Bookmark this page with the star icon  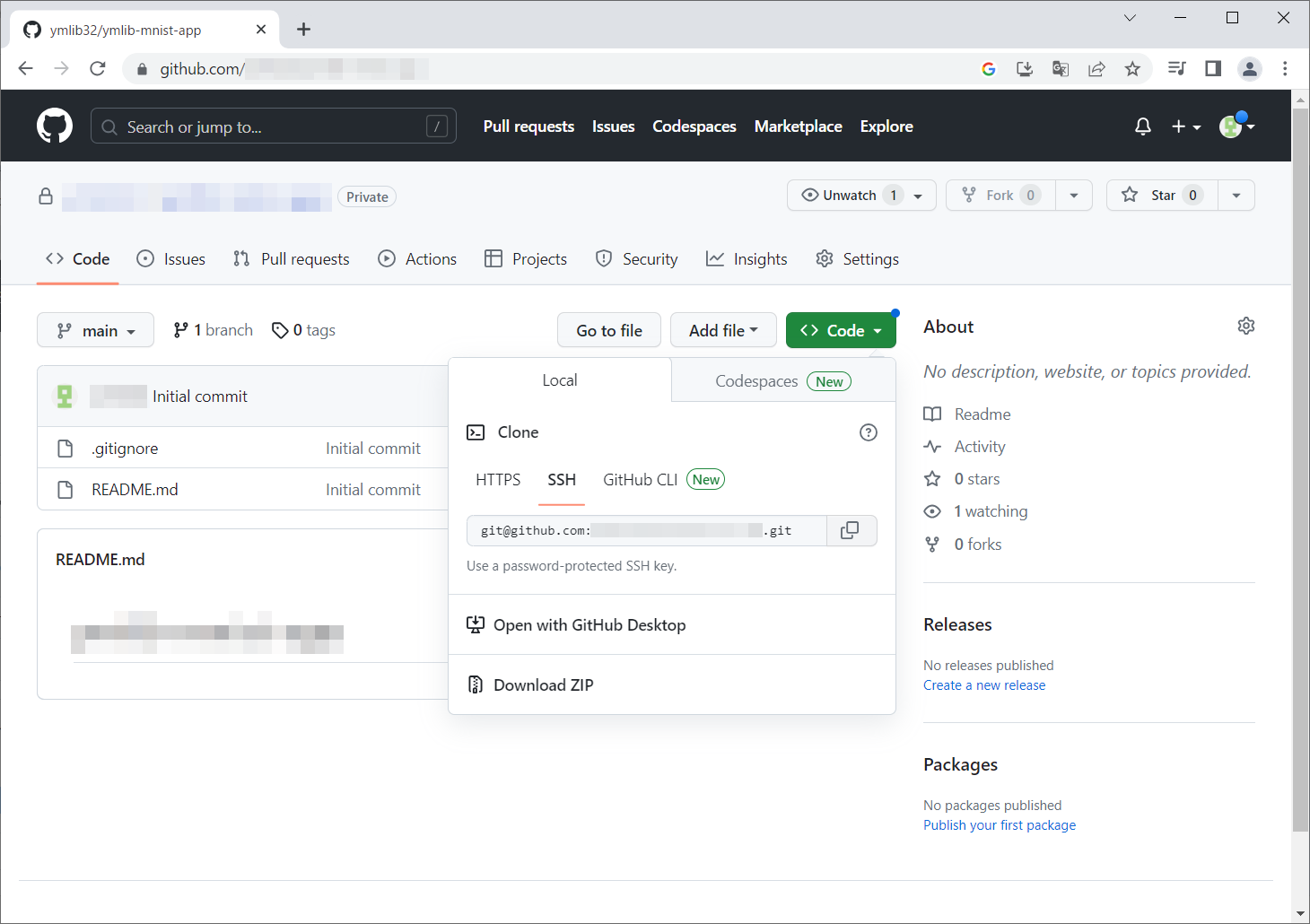pos(1132,69)
